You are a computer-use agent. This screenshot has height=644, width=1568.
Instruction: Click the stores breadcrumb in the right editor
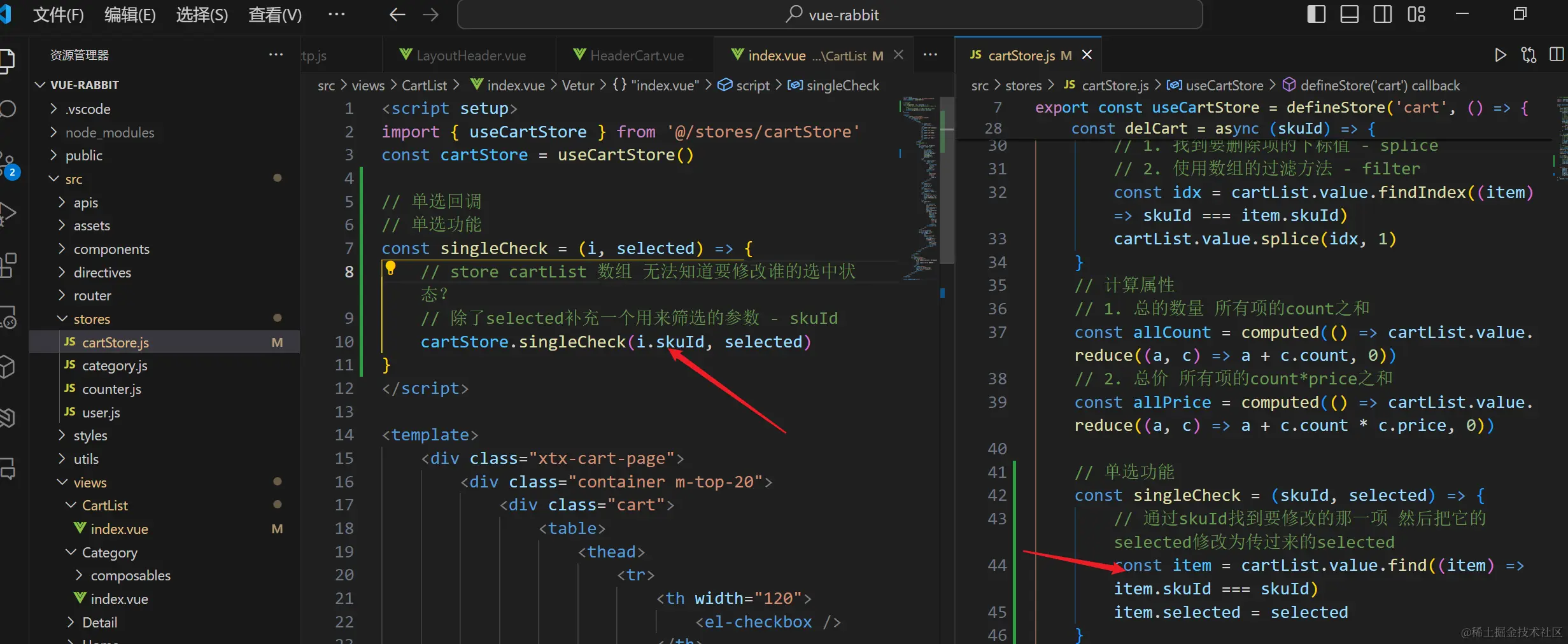click(x=1023, y=85)
